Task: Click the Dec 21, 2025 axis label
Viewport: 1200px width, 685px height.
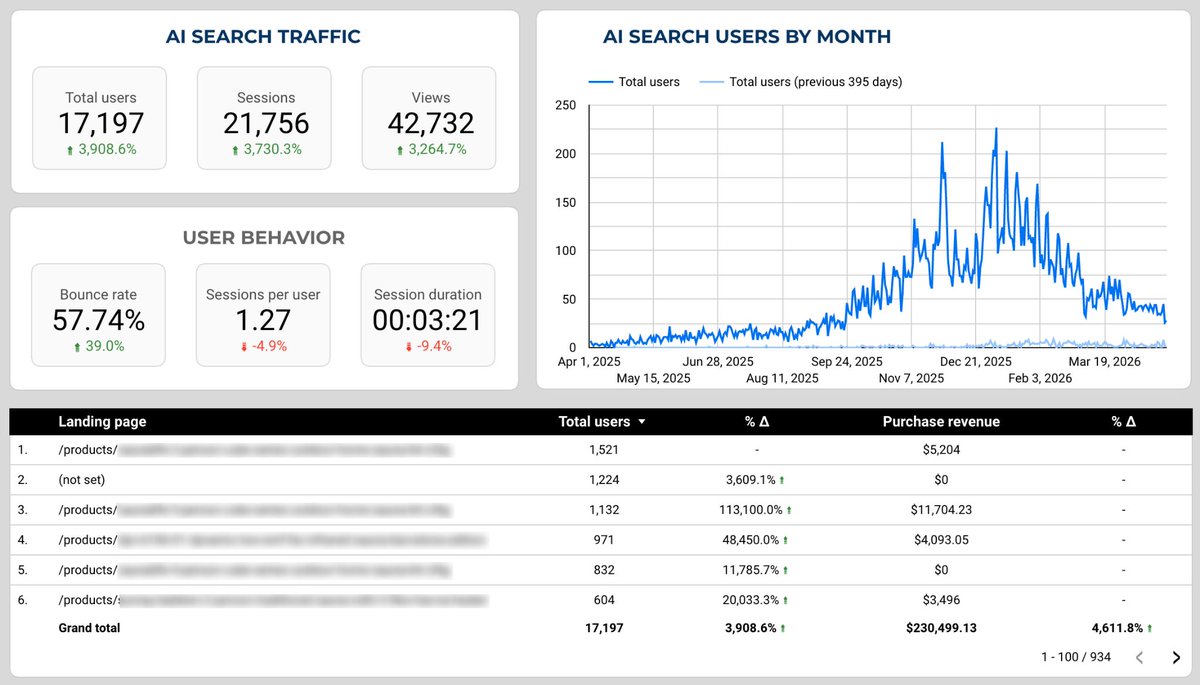Action: click(976, 361)
